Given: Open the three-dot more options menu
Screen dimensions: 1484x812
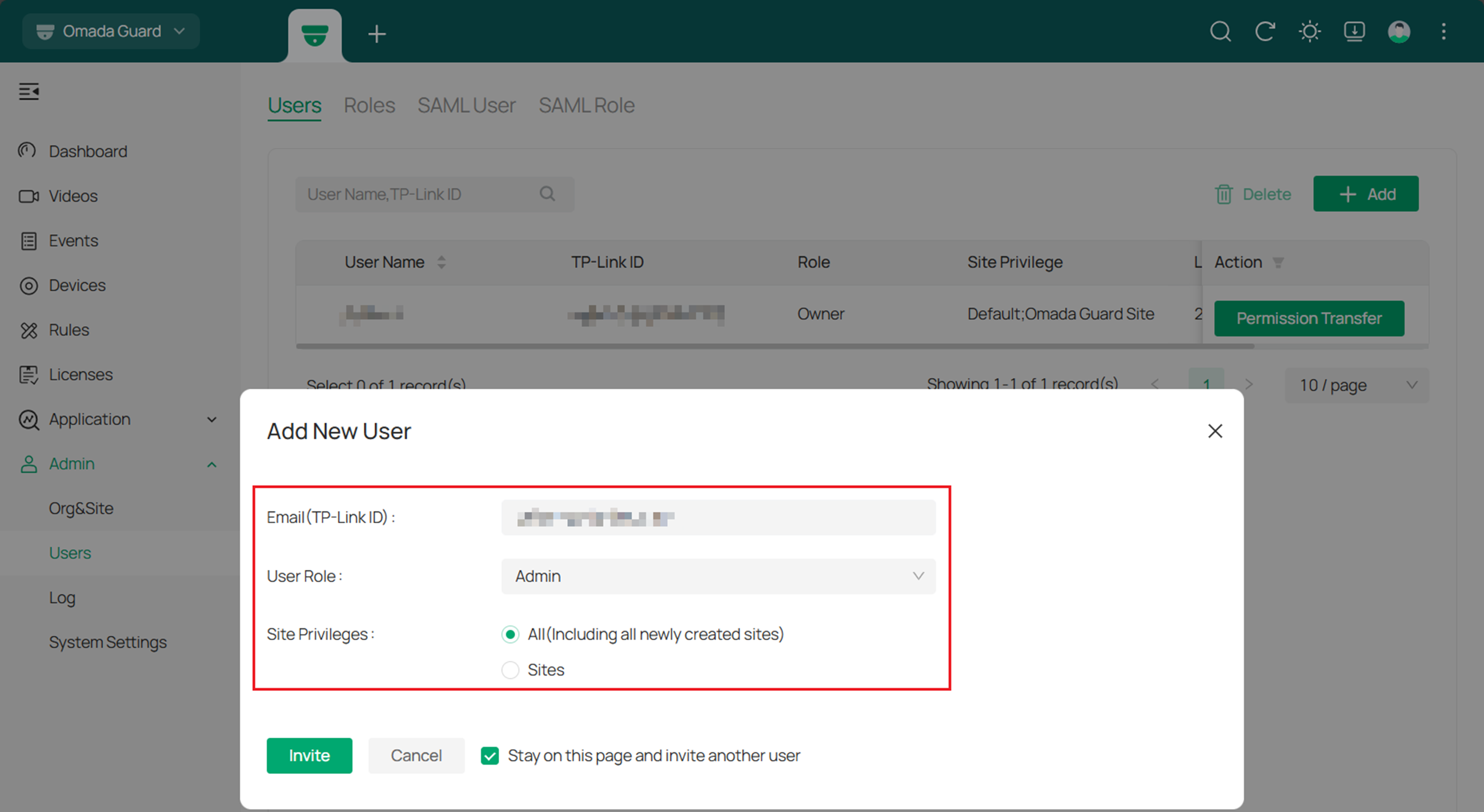Looking at the screenshot, I should coord(1443,31).
